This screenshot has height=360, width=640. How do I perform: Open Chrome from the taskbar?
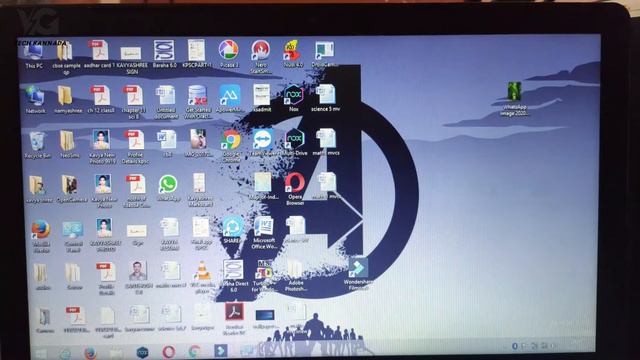pyautogui.click(x=195, y=352)
